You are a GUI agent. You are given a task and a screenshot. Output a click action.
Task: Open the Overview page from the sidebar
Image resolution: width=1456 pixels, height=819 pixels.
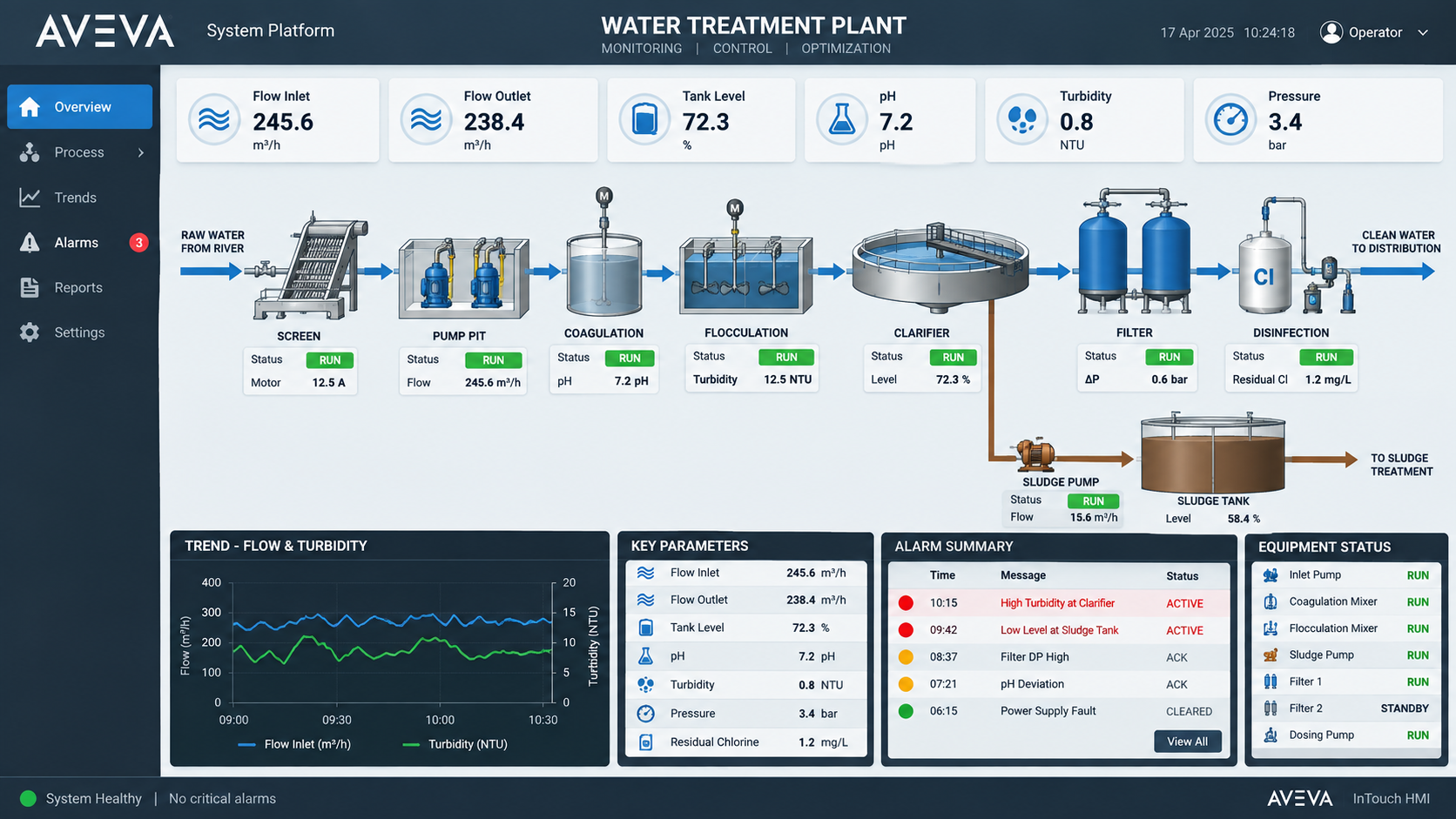[x=80, y=107]
